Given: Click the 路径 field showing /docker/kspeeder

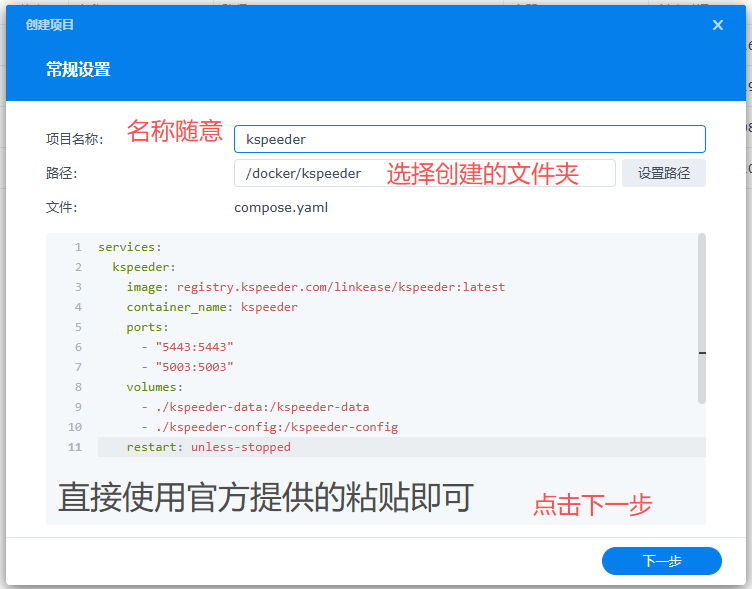Looking at the screenshot, I should tap(310, 173).
